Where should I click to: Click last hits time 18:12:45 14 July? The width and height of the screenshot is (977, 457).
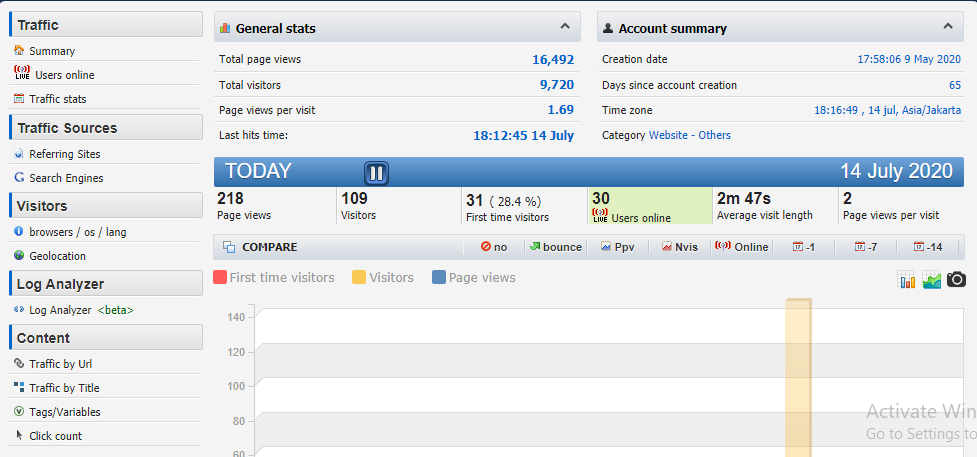click(523, 135)
